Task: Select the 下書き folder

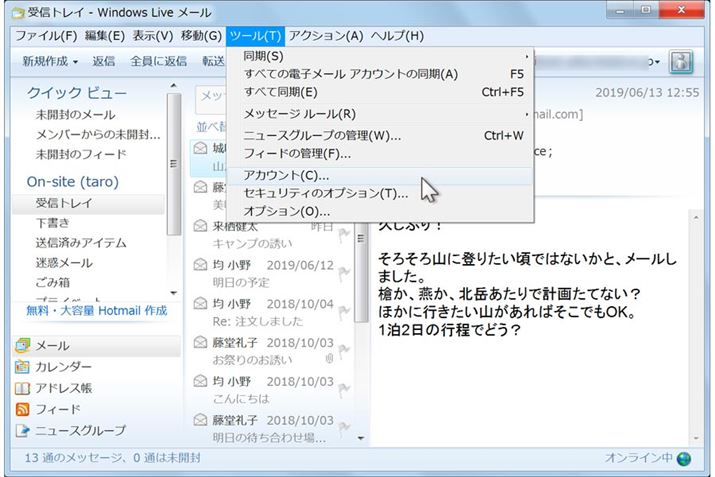Action: tap(52, 223)
